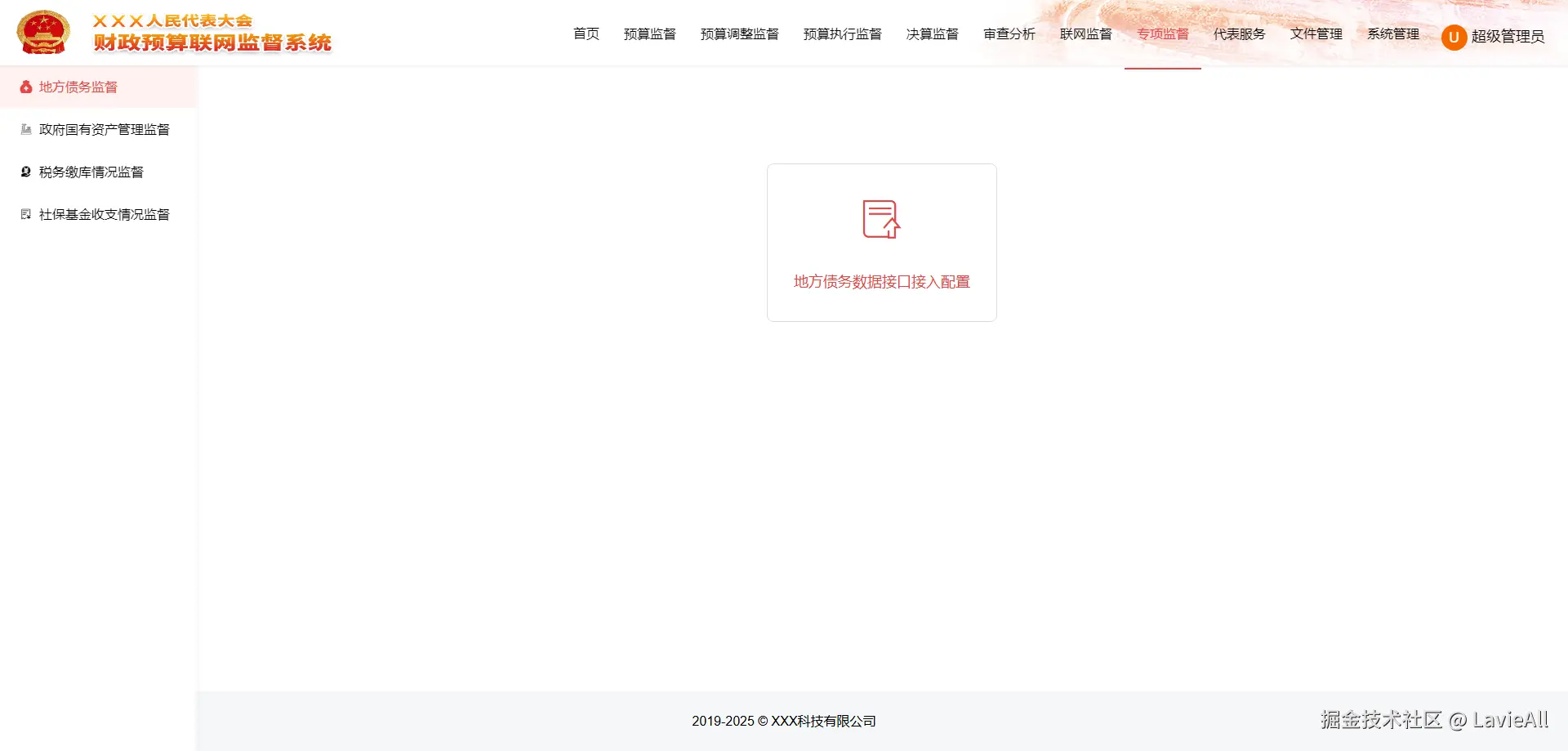Open the 决算监督 section

[x=933, y=34]
